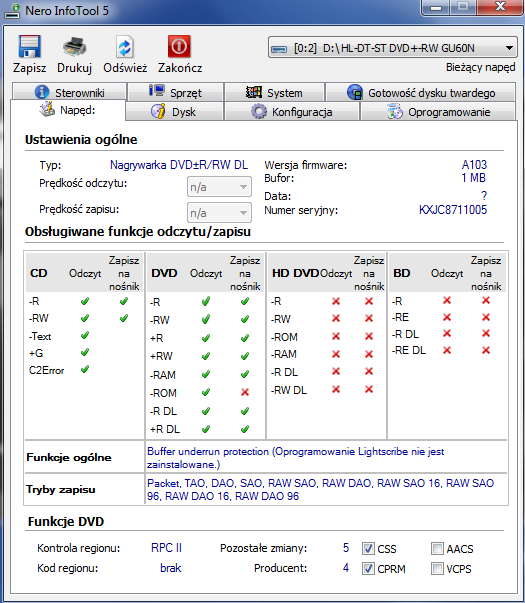
Task: Select the Napęd tab
Action: coord(68,110)
